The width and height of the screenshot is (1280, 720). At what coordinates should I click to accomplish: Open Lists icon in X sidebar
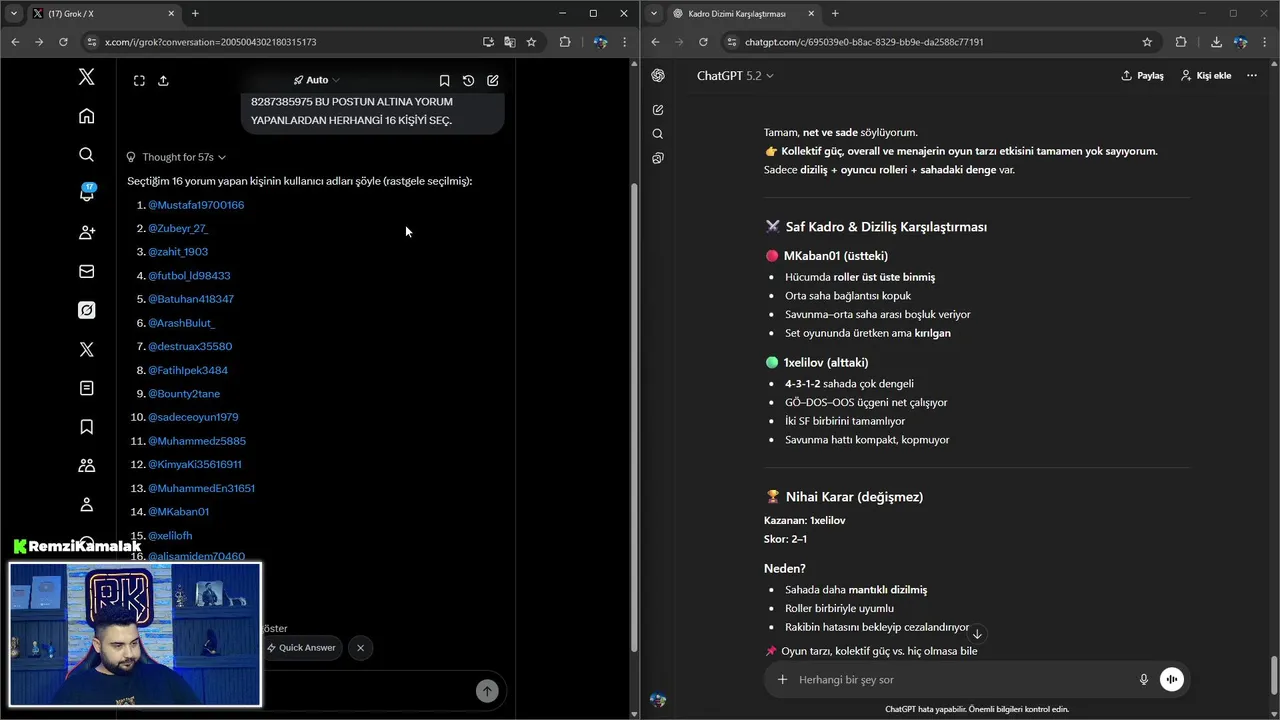coord(87,388)
